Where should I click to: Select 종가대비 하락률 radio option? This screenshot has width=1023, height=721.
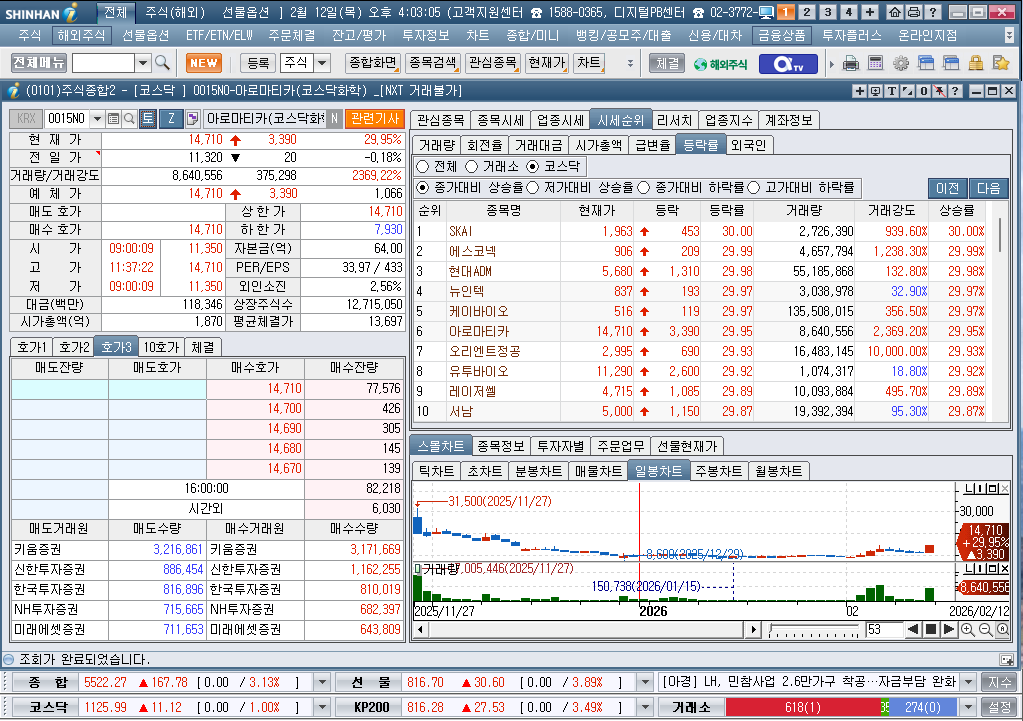pyautogui.click(x=644, y=188)
